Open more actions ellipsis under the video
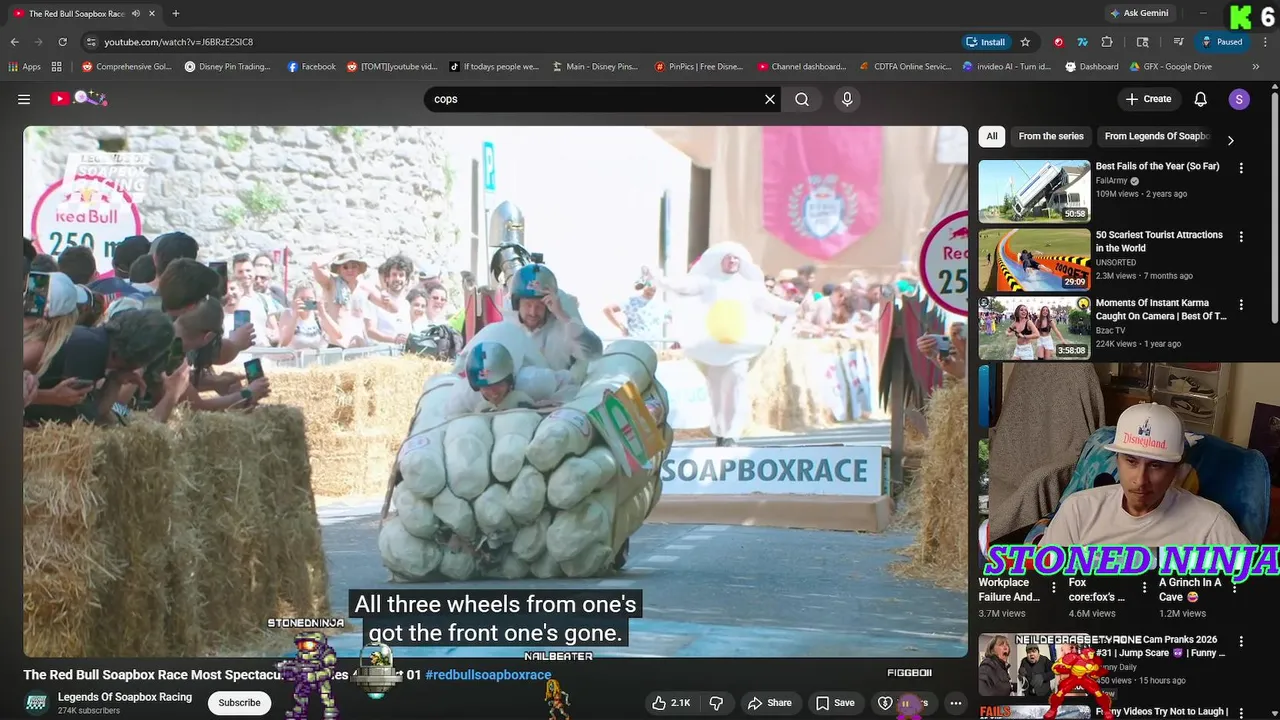Viewport: 1280px width, 720px height. [x=956, y=703]
